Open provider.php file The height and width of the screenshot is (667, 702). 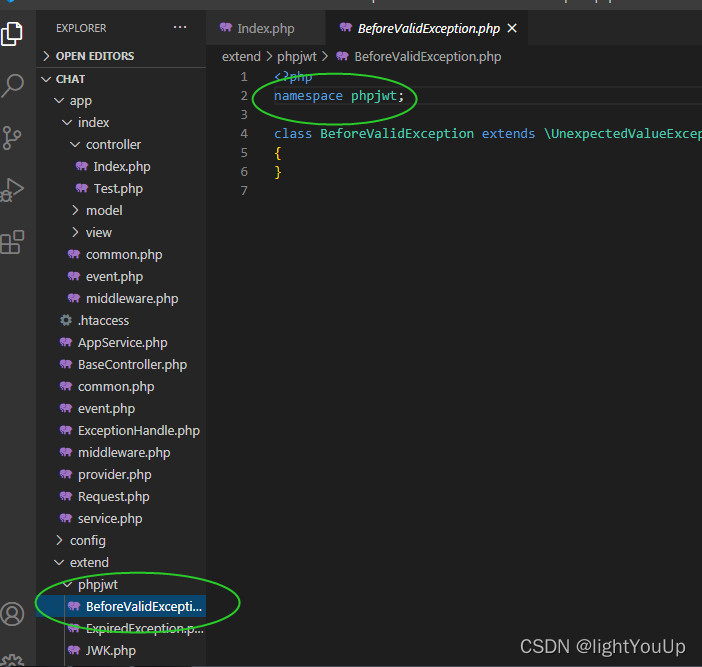[x=121, y=474]
